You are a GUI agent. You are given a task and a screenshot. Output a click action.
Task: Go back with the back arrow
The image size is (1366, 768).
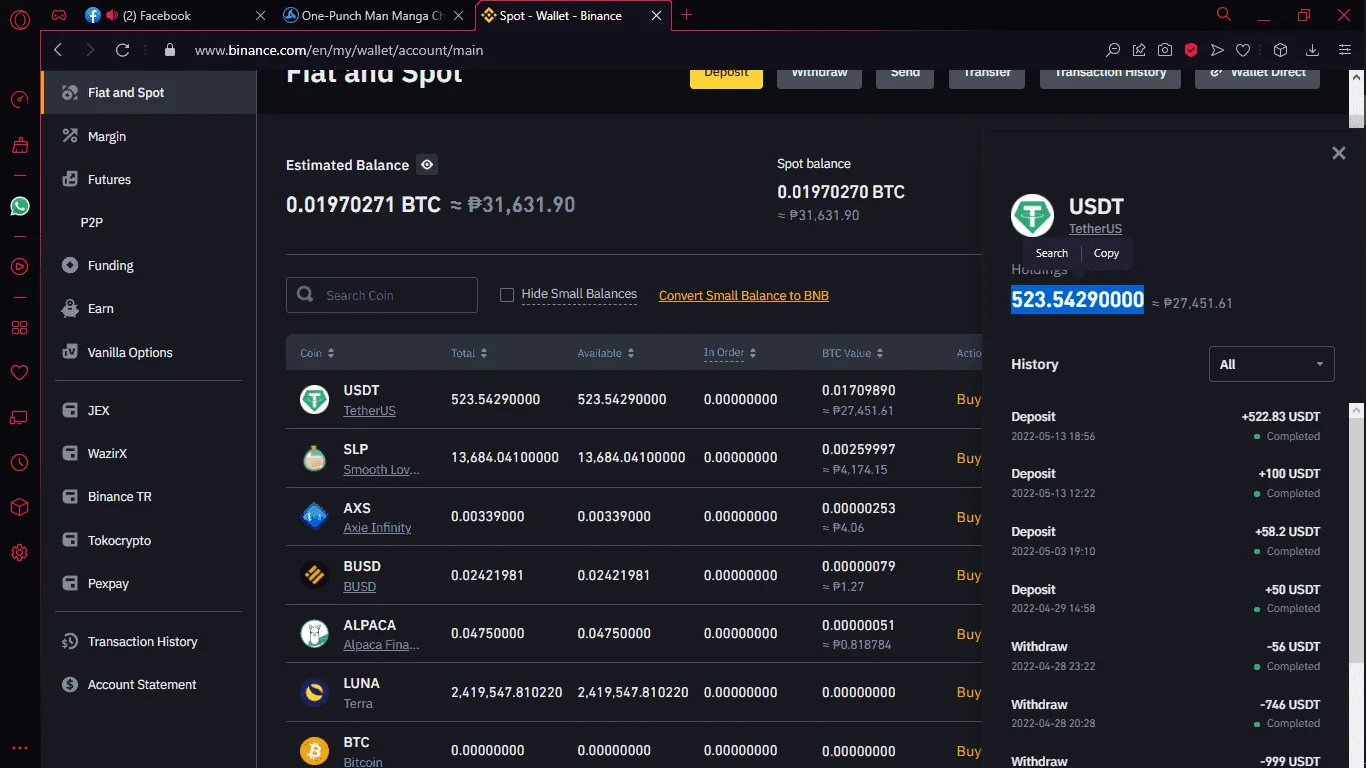58,50
